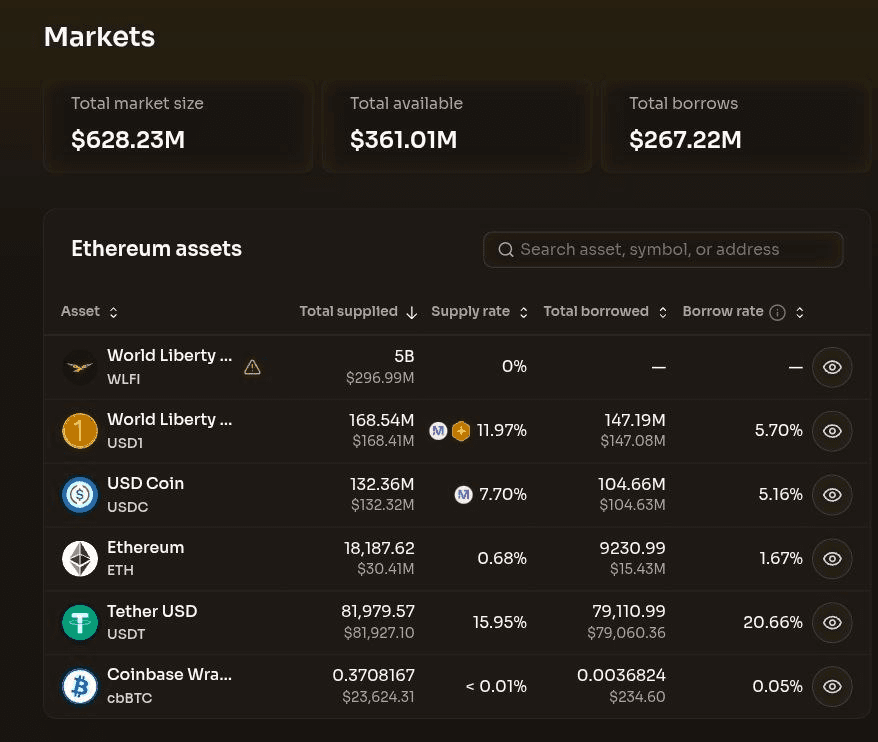Click the Ethereum diamond logo
878x742 pixels.
[80, 559]
